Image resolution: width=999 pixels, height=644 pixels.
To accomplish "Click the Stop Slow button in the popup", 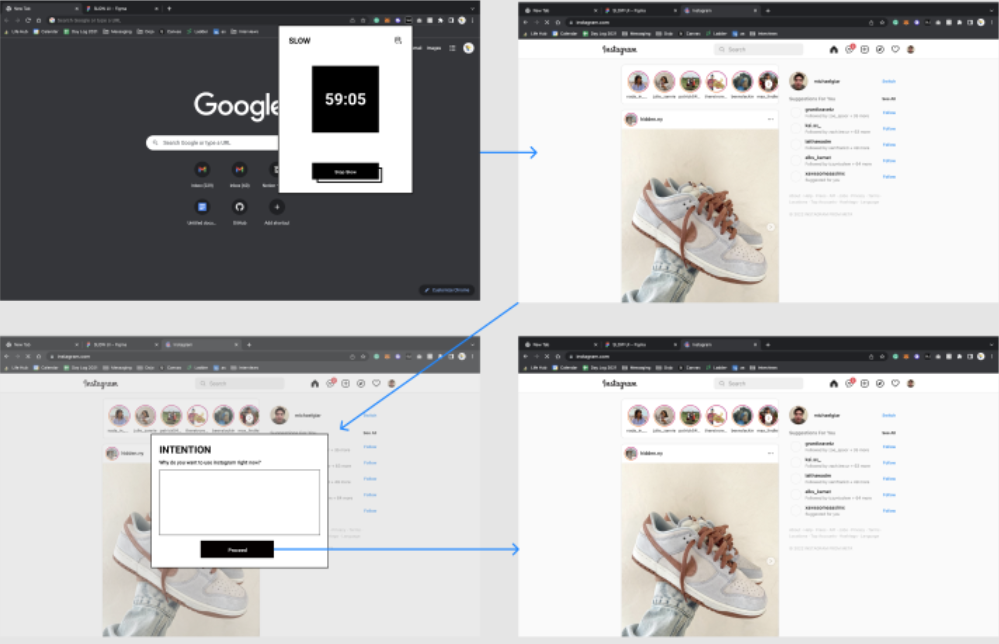I will pyautogui.click(x=345, y=171).
